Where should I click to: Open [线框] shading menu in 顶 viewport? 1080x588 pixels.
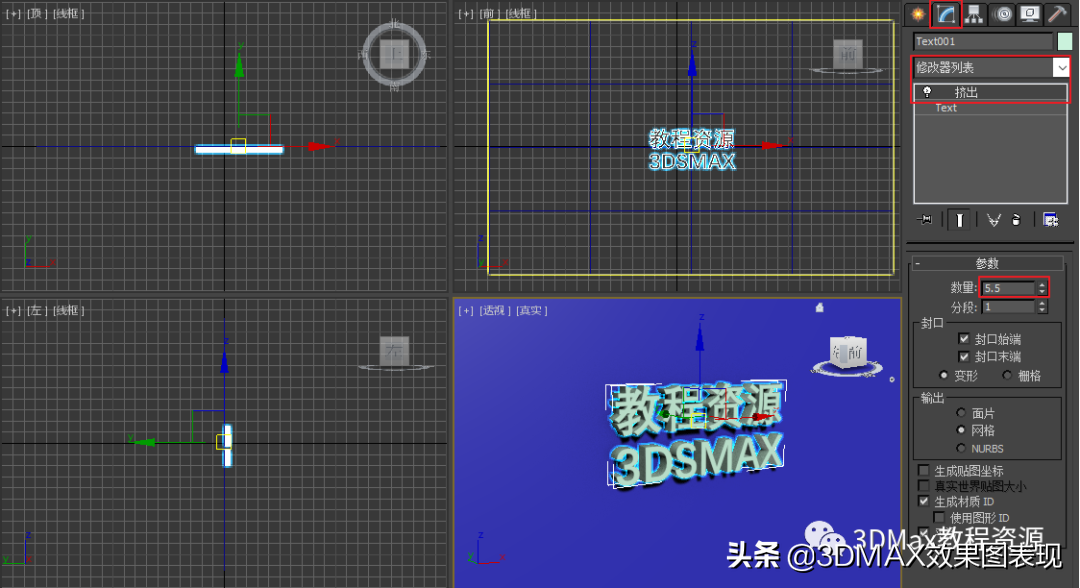click(68, 14)
